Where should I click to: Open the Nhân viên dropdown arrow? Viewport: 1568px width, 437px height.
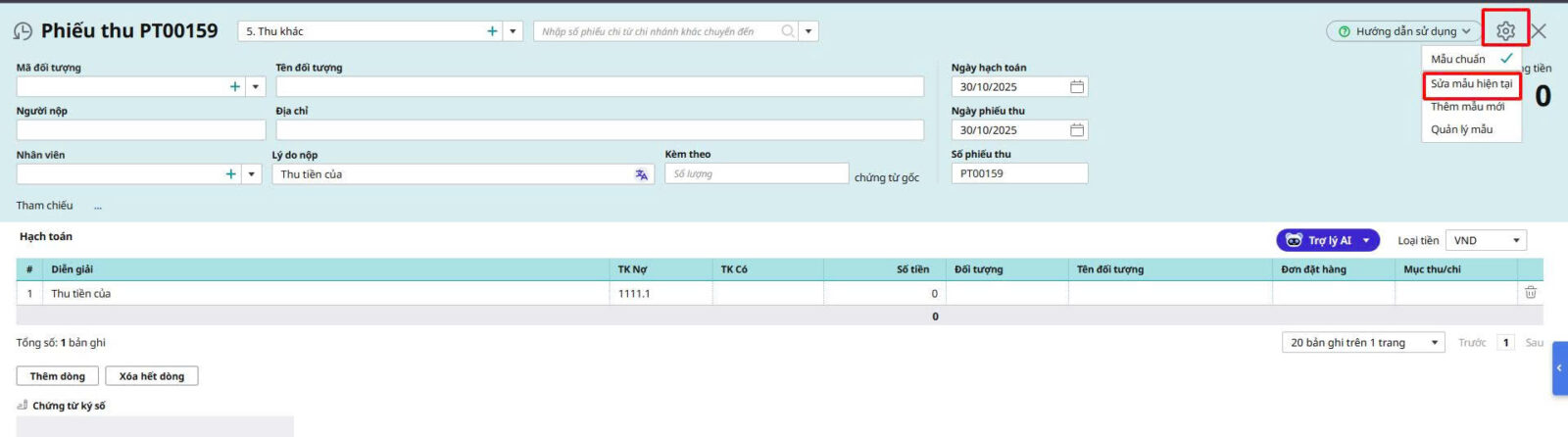[252, 174]
